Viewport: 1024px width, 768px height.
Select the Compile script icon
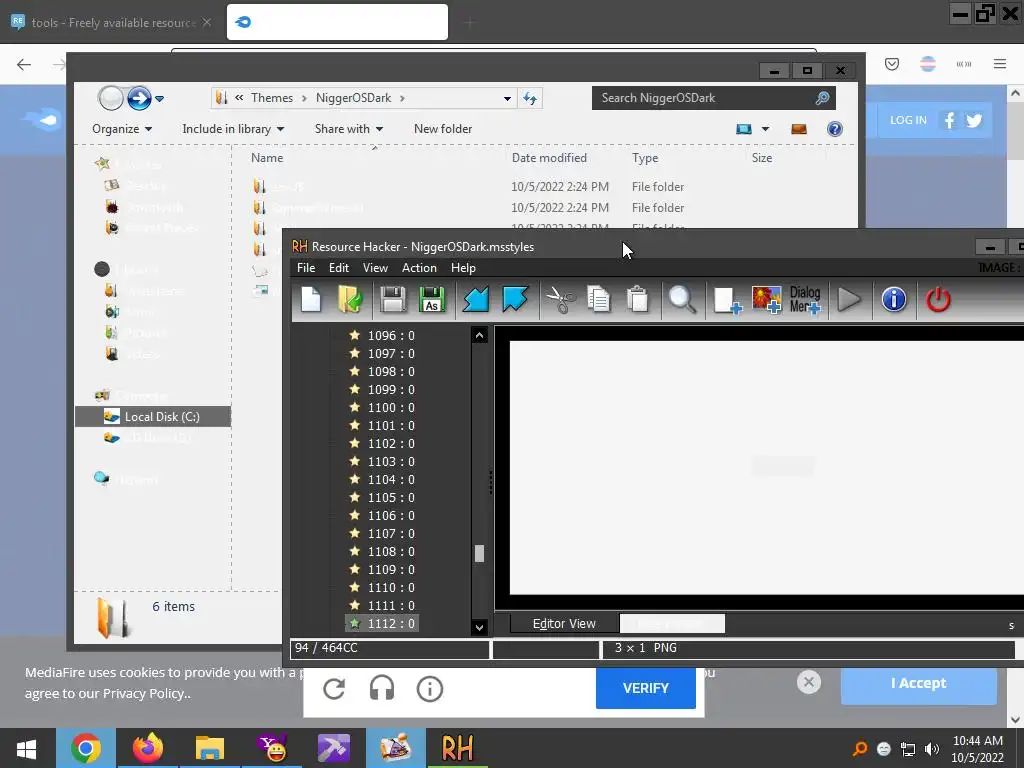[476, 300]
